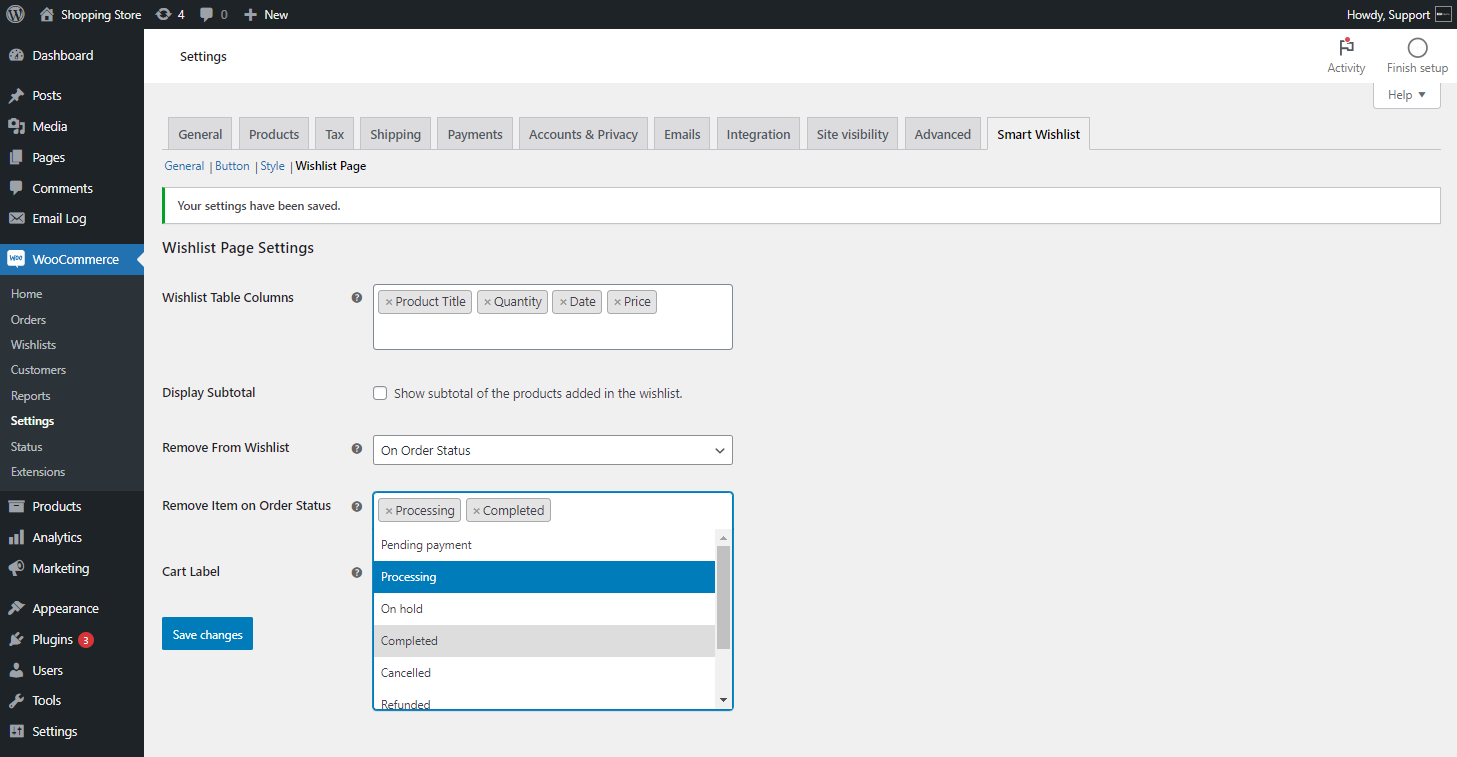Go to Wishlists submenu
The height and width of the screenshot is (757, 1457).
[33, 345]
